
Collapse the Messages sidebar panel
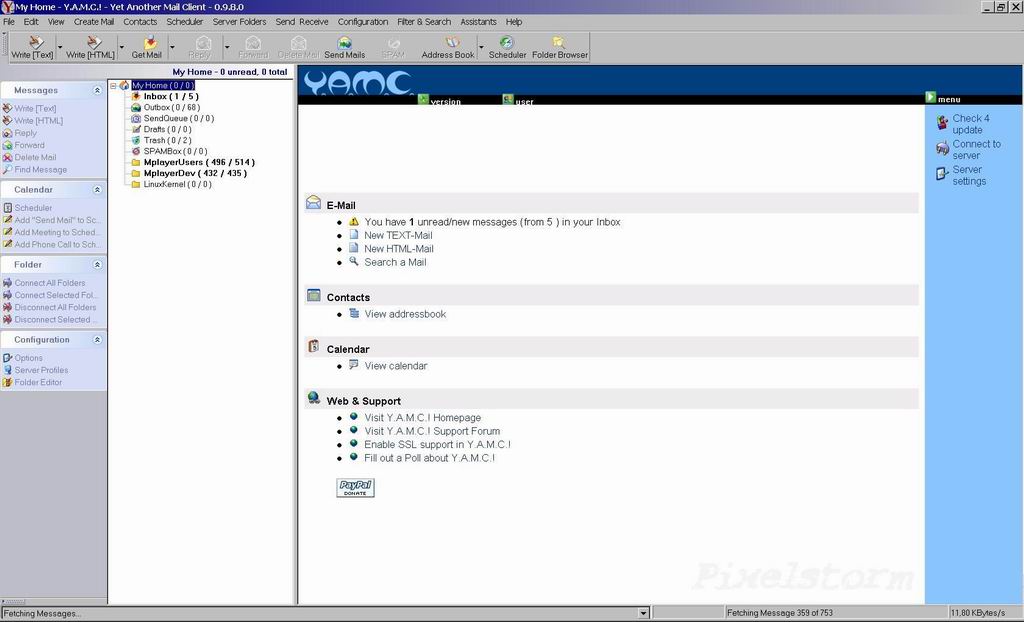click(x=97, y=90)
